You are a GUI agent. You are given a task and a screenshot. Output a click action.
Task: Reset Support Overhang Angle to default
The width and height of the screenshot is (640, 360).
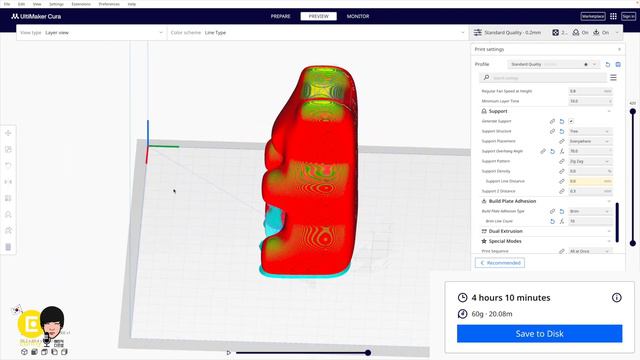pos(552,151)
